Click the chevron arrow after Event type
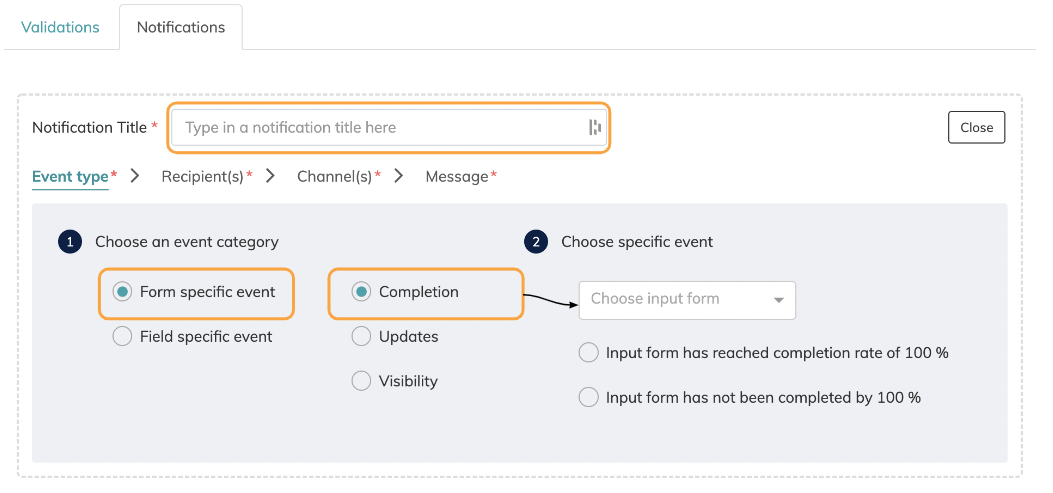 [x=136, y=176]
